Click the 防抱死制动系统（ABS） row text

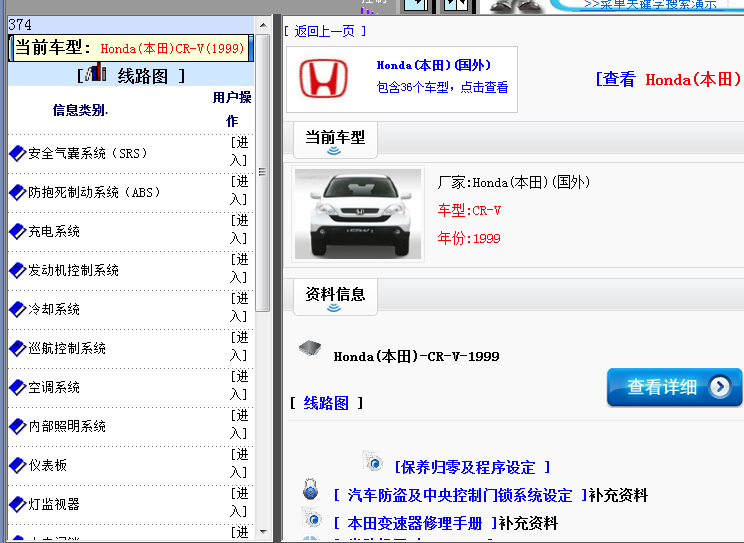pyautogui.click(x=94, y=192)
